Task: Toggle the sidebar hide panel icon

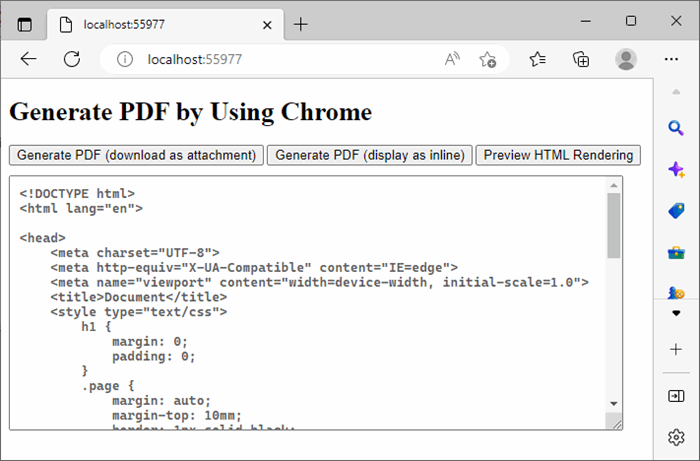Action: click(676, 396)
